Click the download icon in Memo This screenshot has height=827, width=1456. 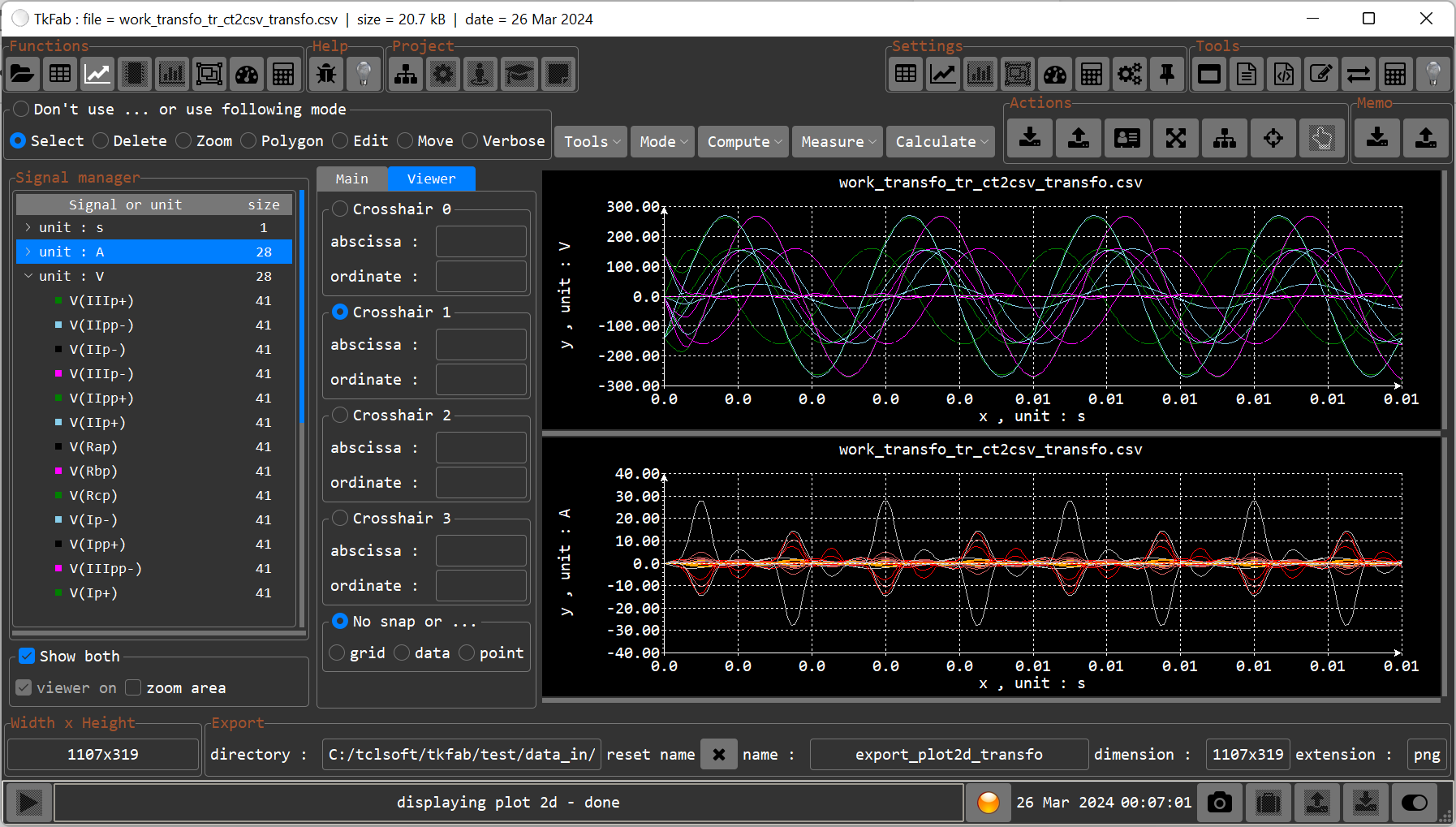pos(1377,138)
